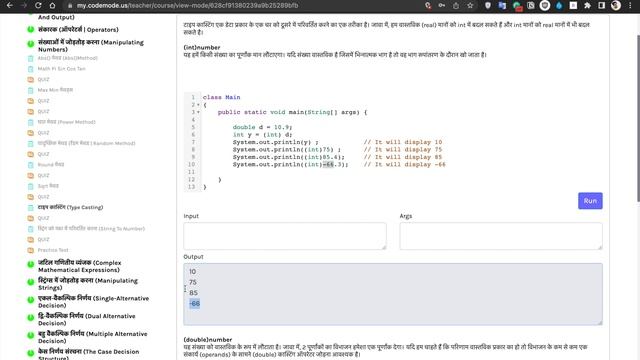The width and height of the screenshot is (640, 360).
Task: Click the highlighted -66 in the Output box
Action: point(195,303)
